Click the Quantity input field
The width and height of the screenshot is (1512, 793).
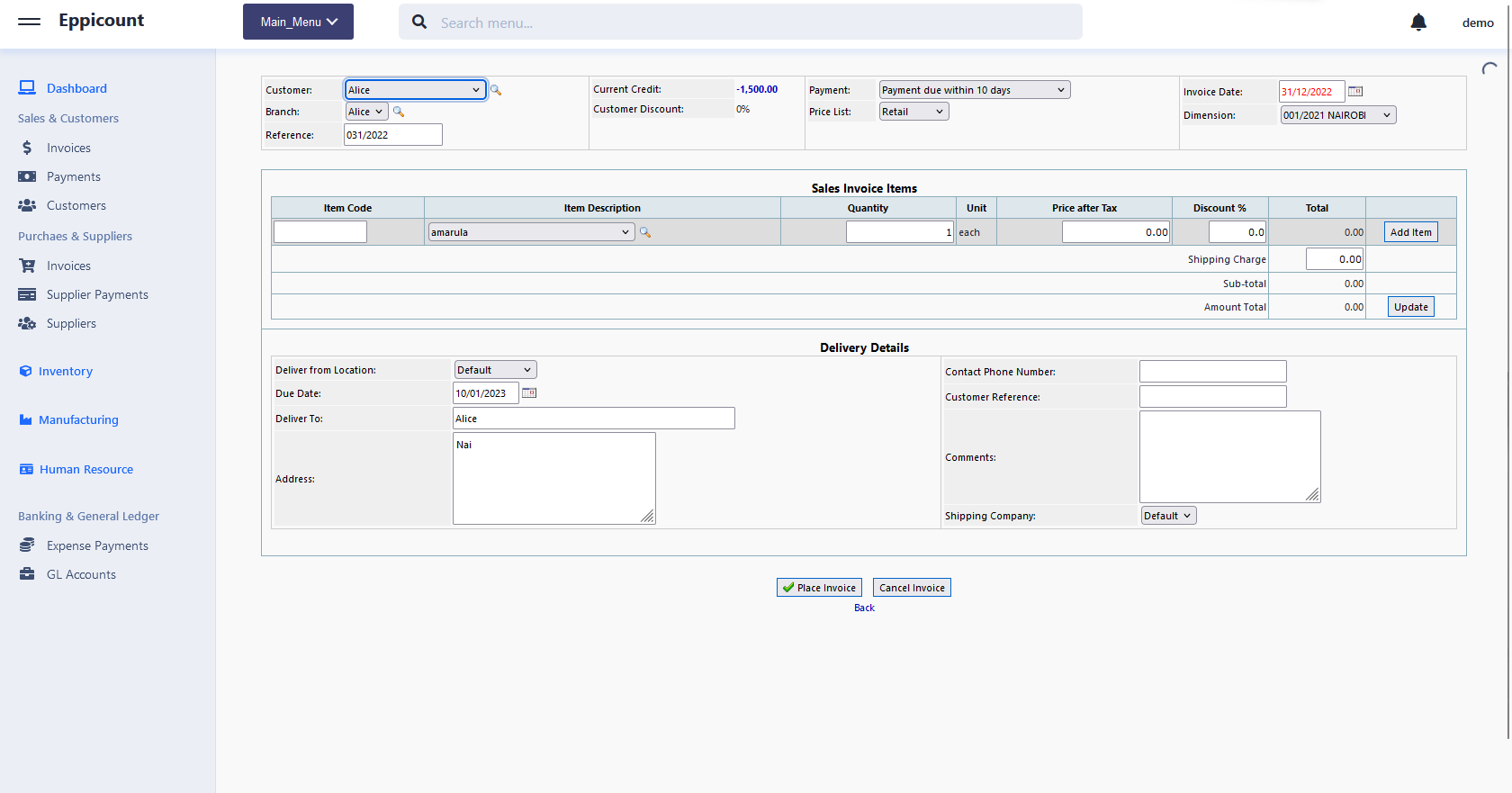tap(900, 232)
